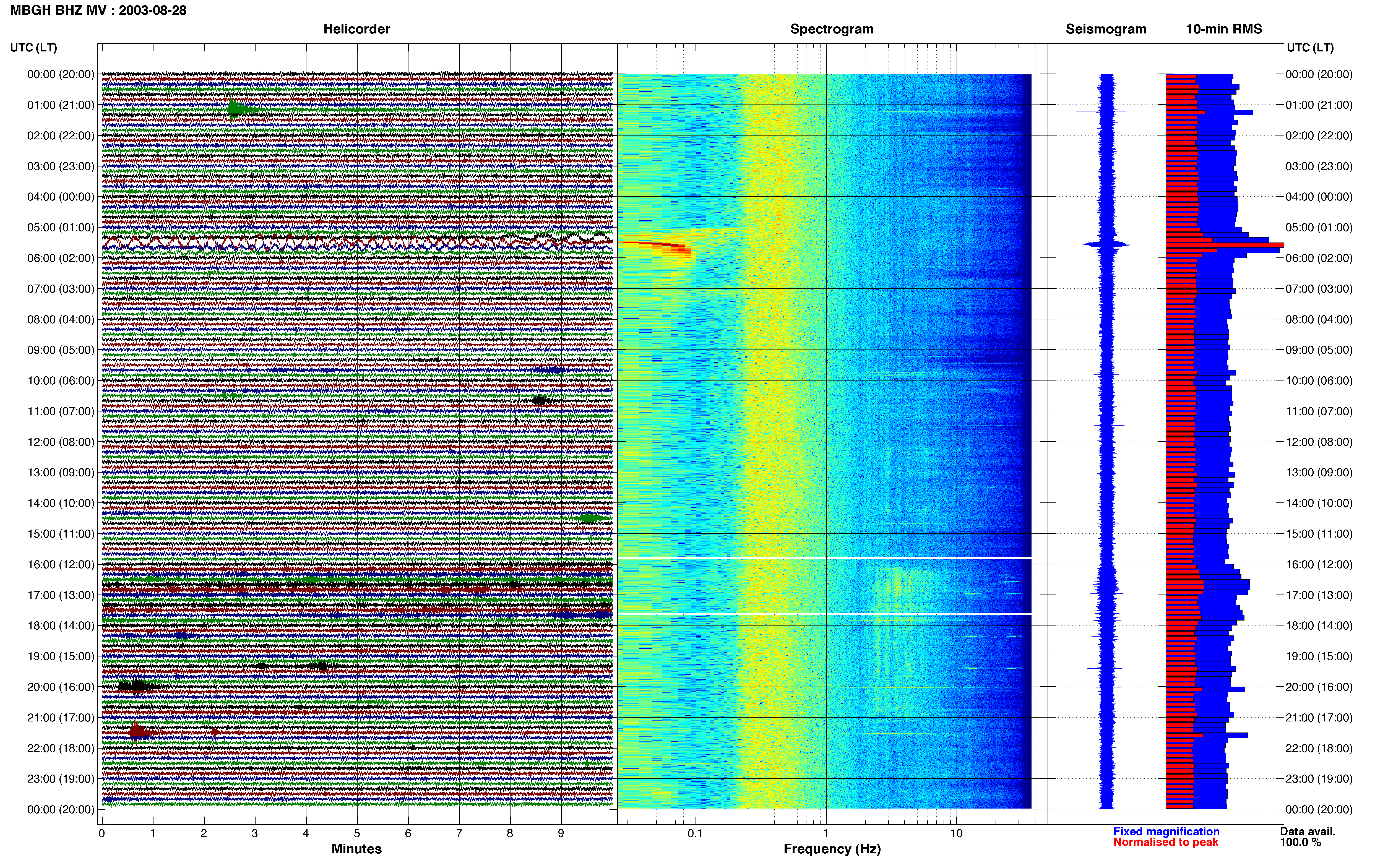The height and width of the screenshot is (868, 1388).
Task: Click the 'Frequency (Hz)' axis label
Action: (x=832, y=848)
